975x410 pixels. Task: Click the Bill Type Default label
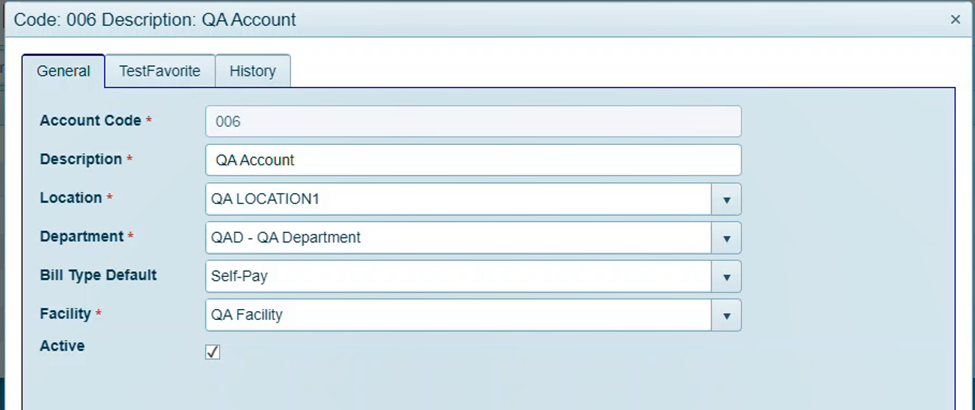click(98, 275)
